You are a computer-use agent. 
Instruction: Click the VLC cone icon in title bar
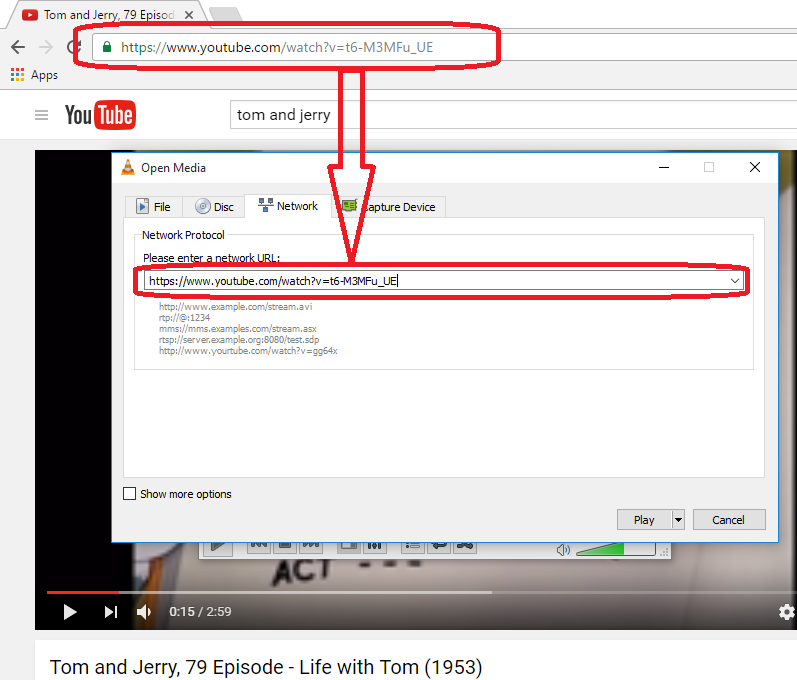pos(128,167)
